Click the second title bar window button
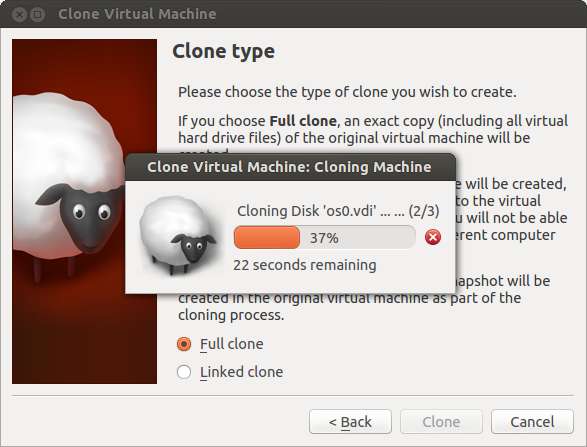This screenshot has height=447, width=587. (x=37, y=14)
